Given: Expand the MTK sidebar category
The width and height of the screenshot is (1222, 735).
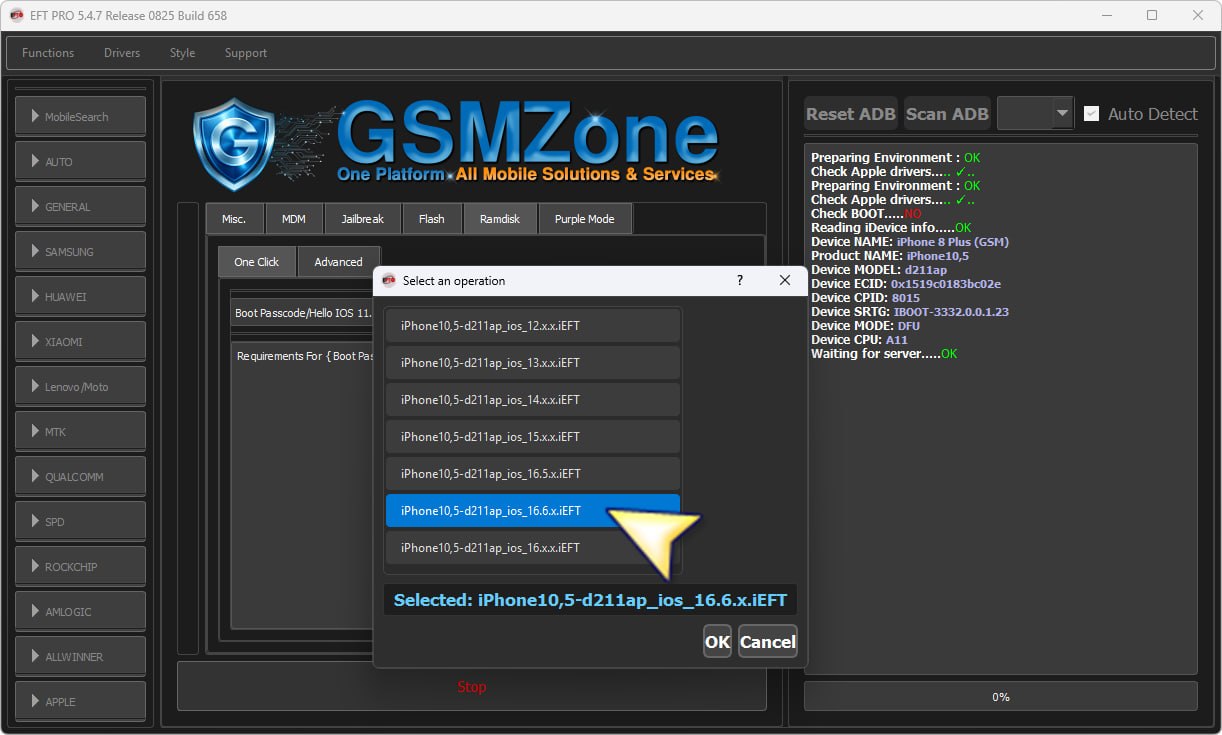Looking at the screenshot, I should (80, 431).
